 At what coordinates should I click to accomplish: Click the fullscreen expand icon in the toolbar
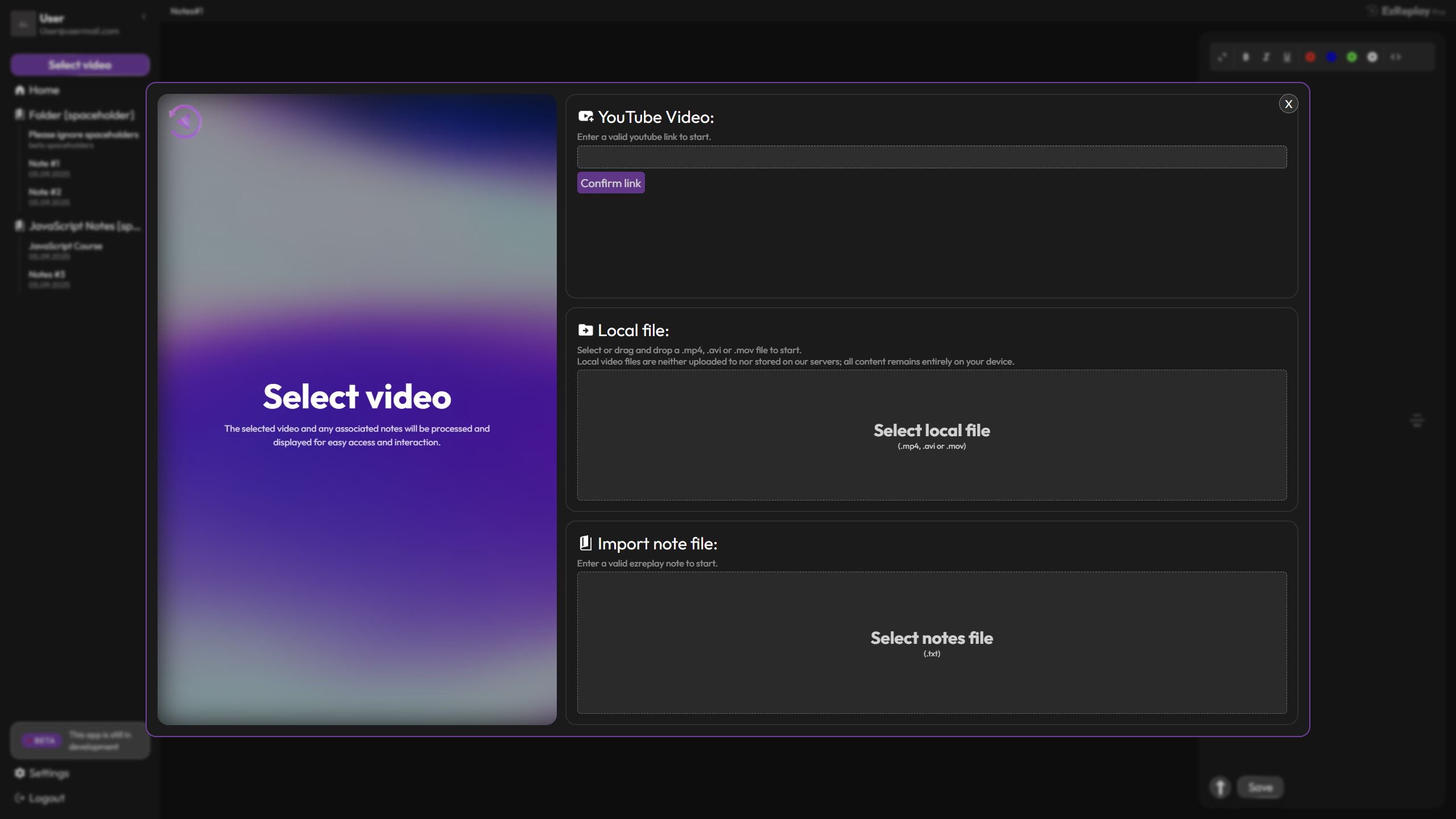1222,57
